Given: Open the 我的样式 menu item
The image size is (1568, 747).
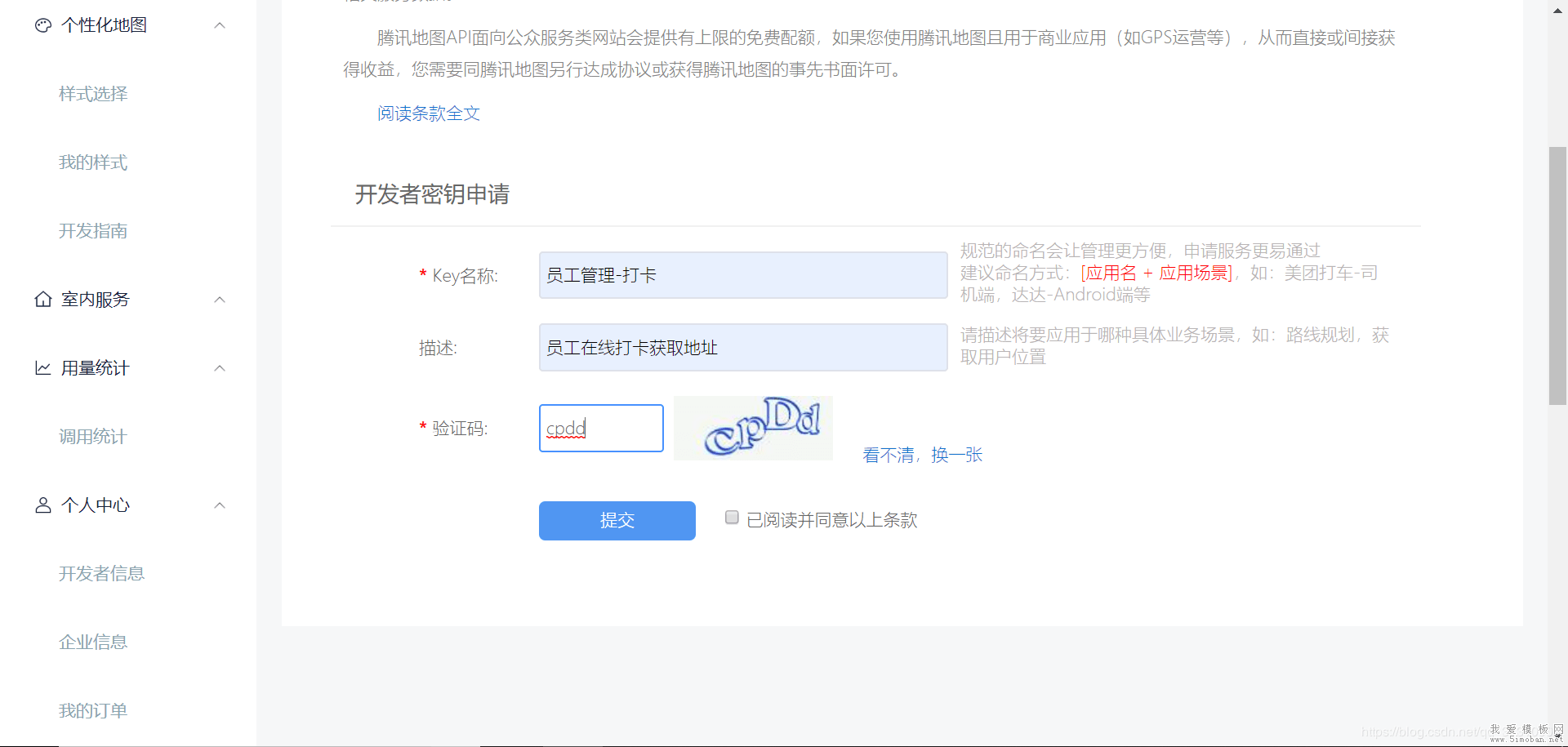Looking at the screenshot, I should click(93, 162).
